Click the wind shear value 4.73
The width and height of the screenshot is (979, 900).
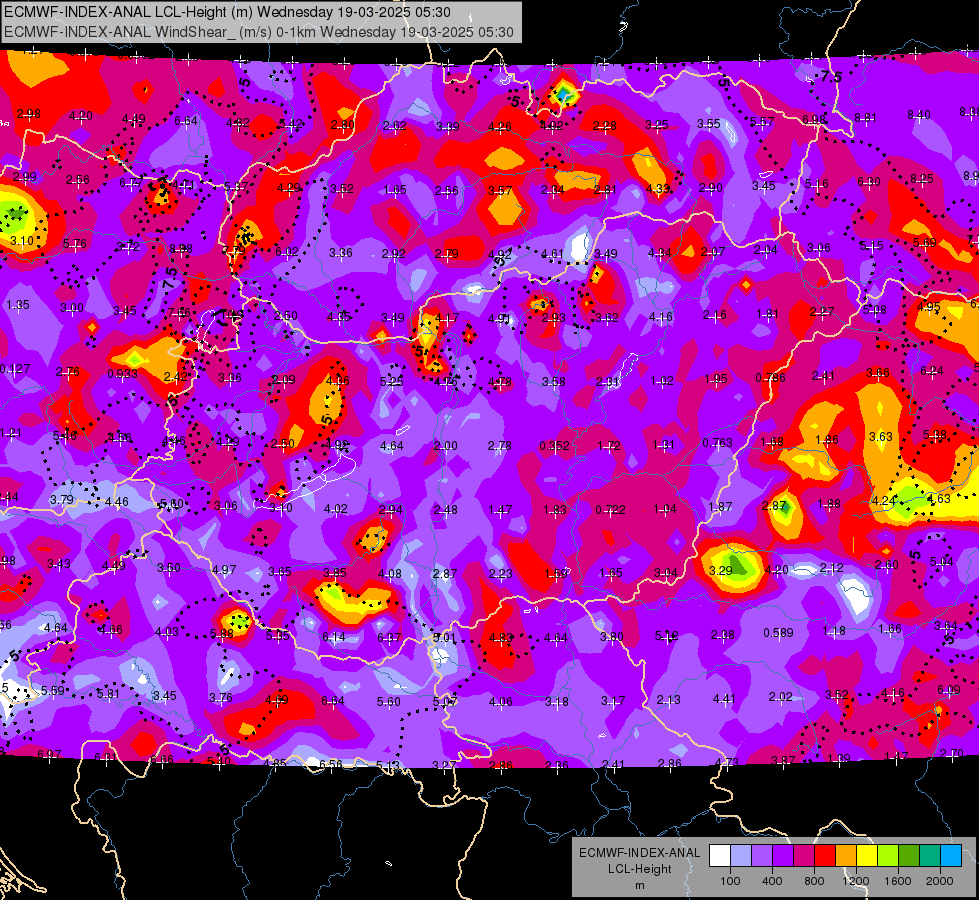pyautogui.click(x=727, y=762)
